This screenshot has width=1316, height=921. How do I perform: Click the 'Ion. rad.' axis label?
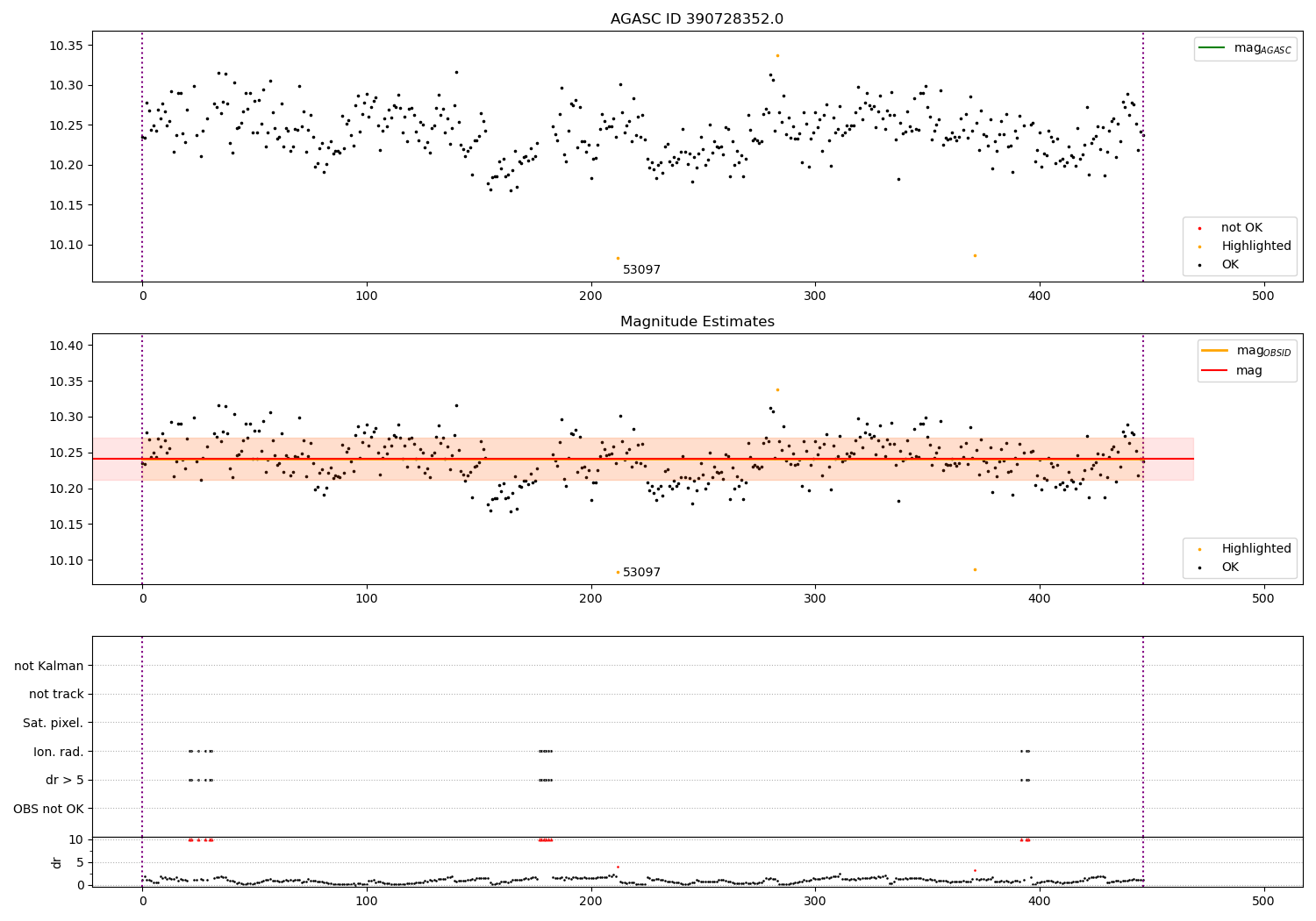59,752
